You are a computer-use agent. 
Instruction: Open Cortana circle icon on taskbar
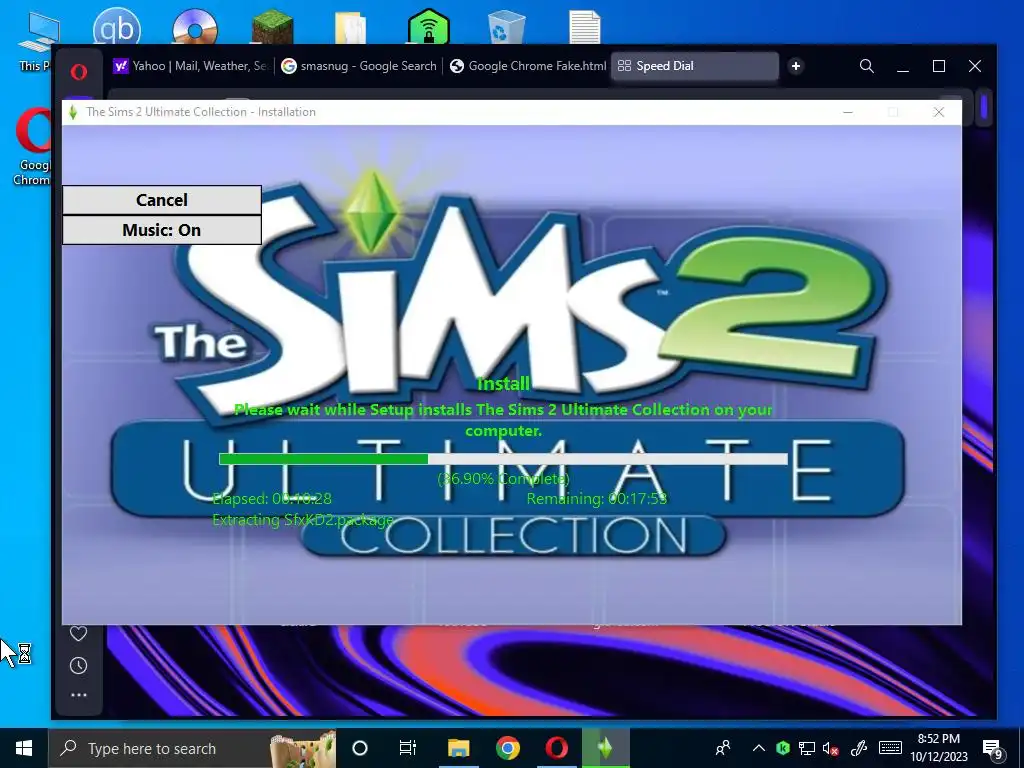point(360,748)
